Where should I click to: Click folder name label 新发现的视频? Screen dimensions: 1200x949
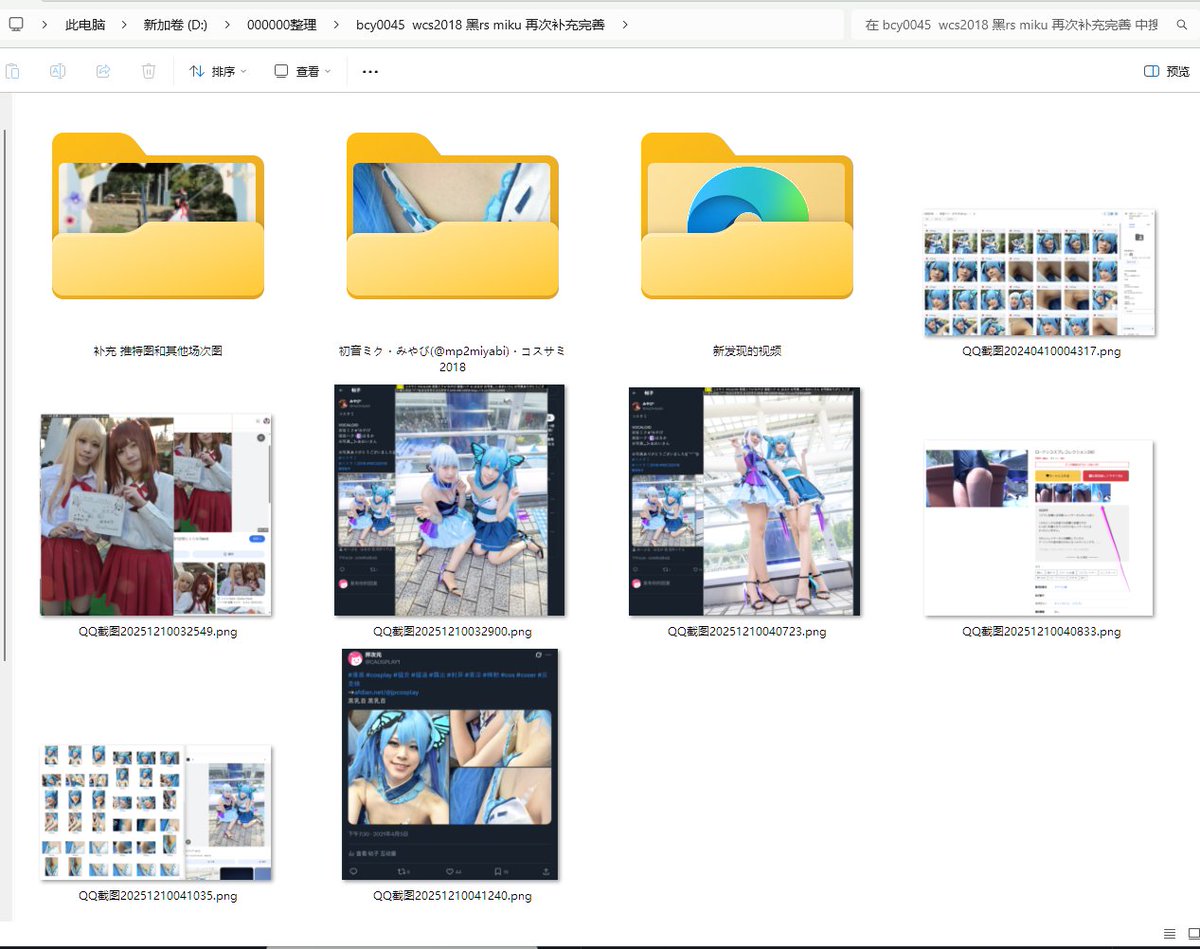(x=747, y=351)
